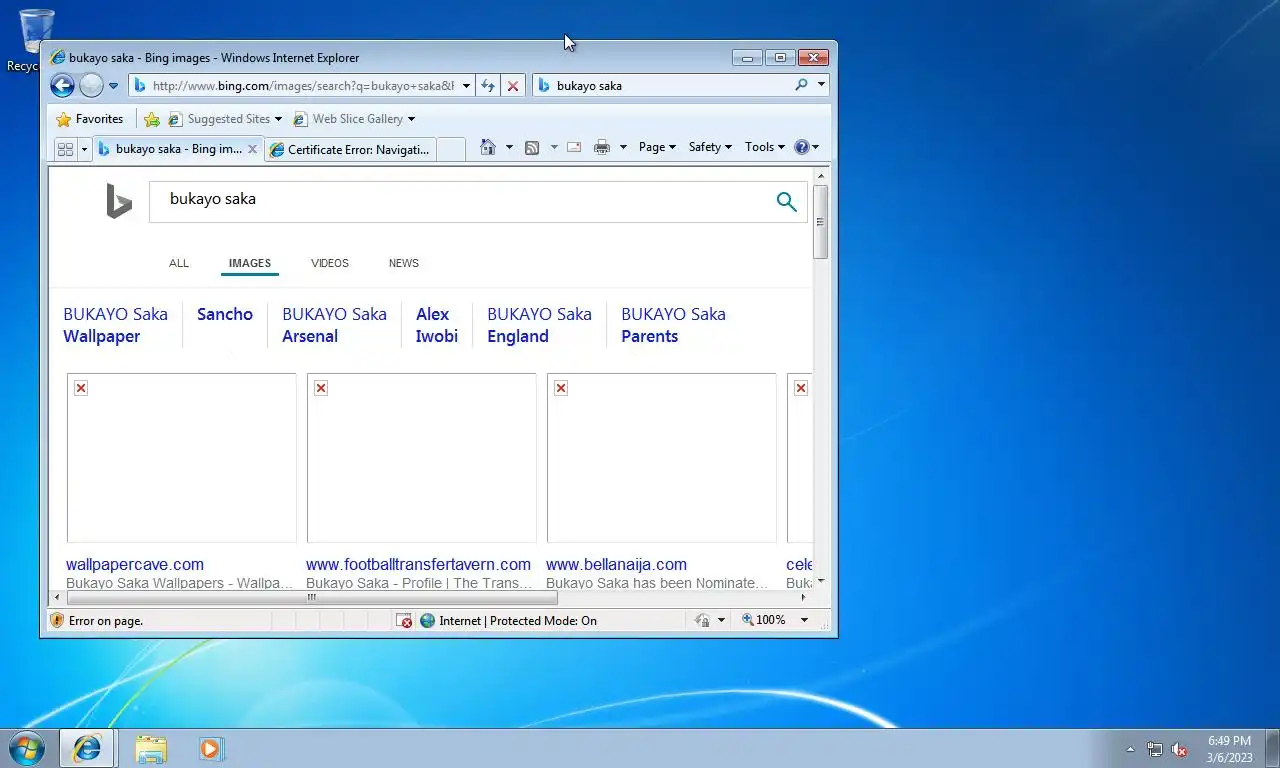Click the RSS Feeds icon
This screenshot has height=768, width=1280.
click(x=532, y=147)
